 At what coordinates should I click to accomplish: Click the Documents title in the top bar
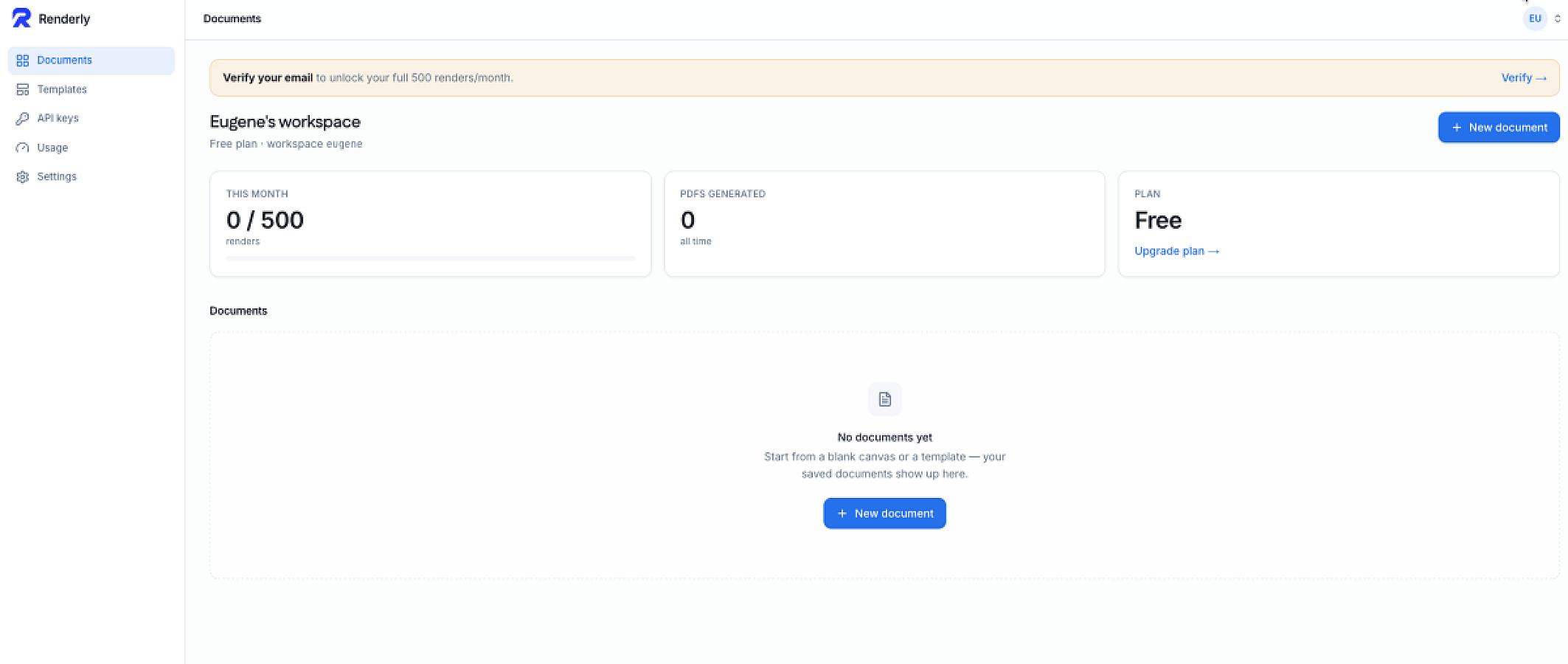coord(232,18)
